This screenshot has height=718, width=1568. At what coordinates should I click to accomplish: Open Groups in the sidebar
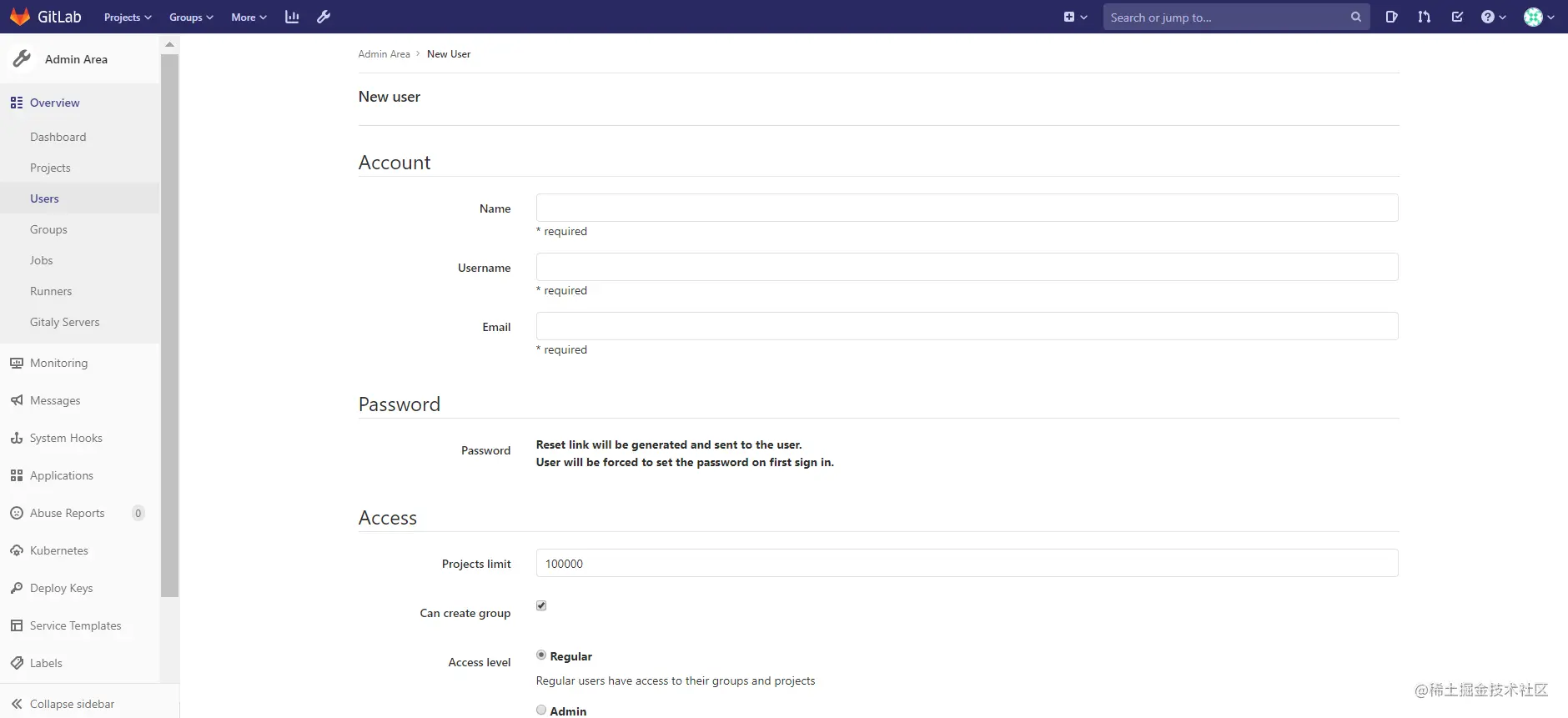48,229
